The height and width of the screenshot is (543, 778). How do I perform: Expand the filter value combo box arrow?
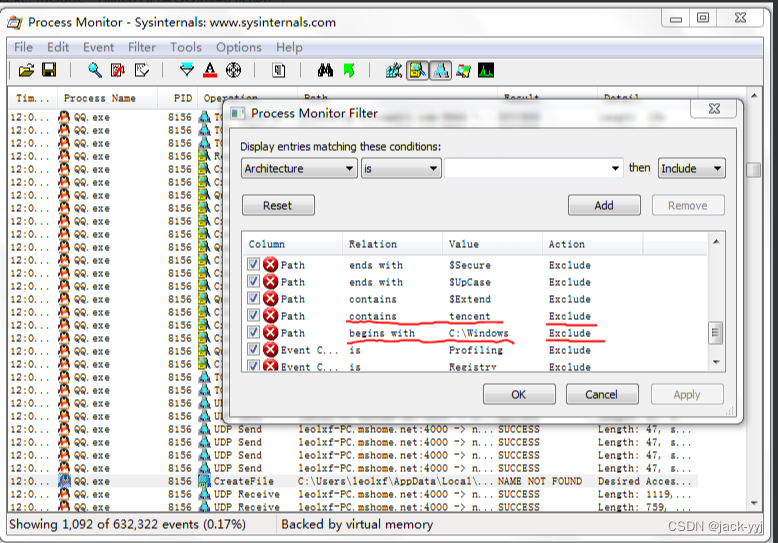[x=615, y=168]
